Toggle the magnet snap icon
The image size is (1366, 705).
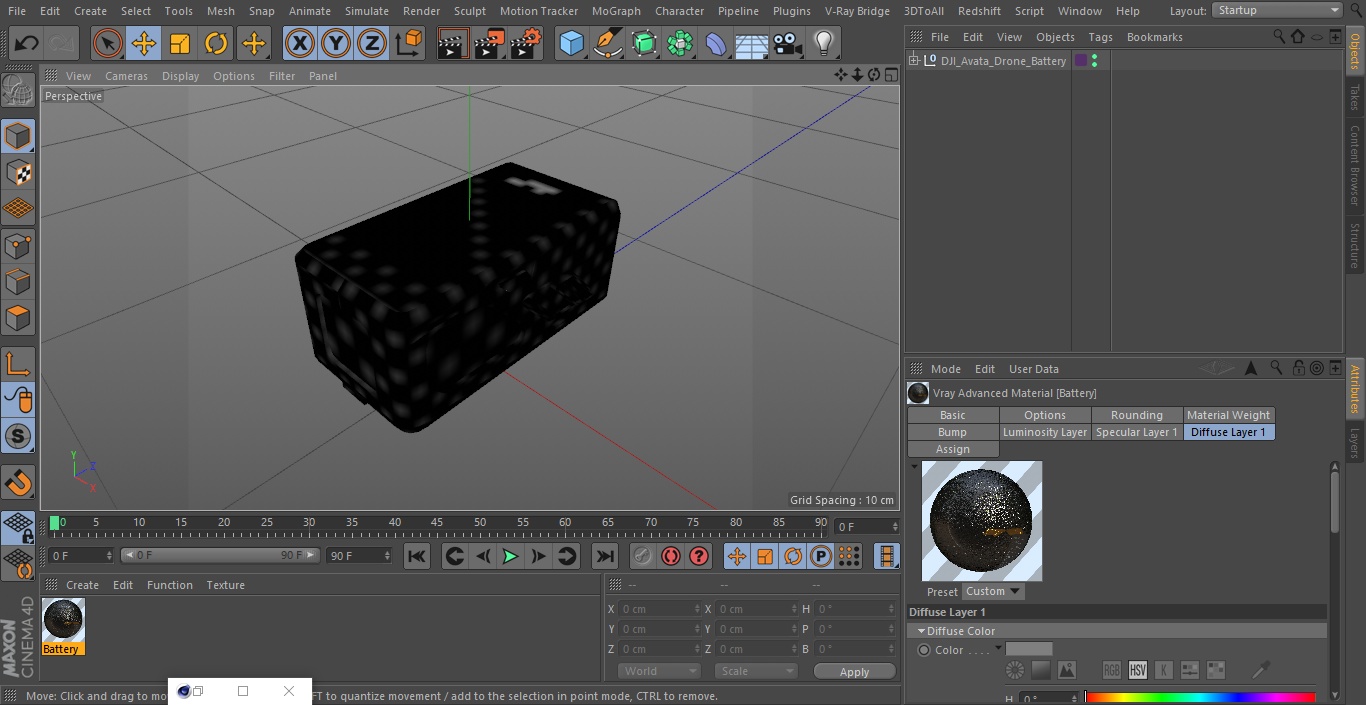18,482
